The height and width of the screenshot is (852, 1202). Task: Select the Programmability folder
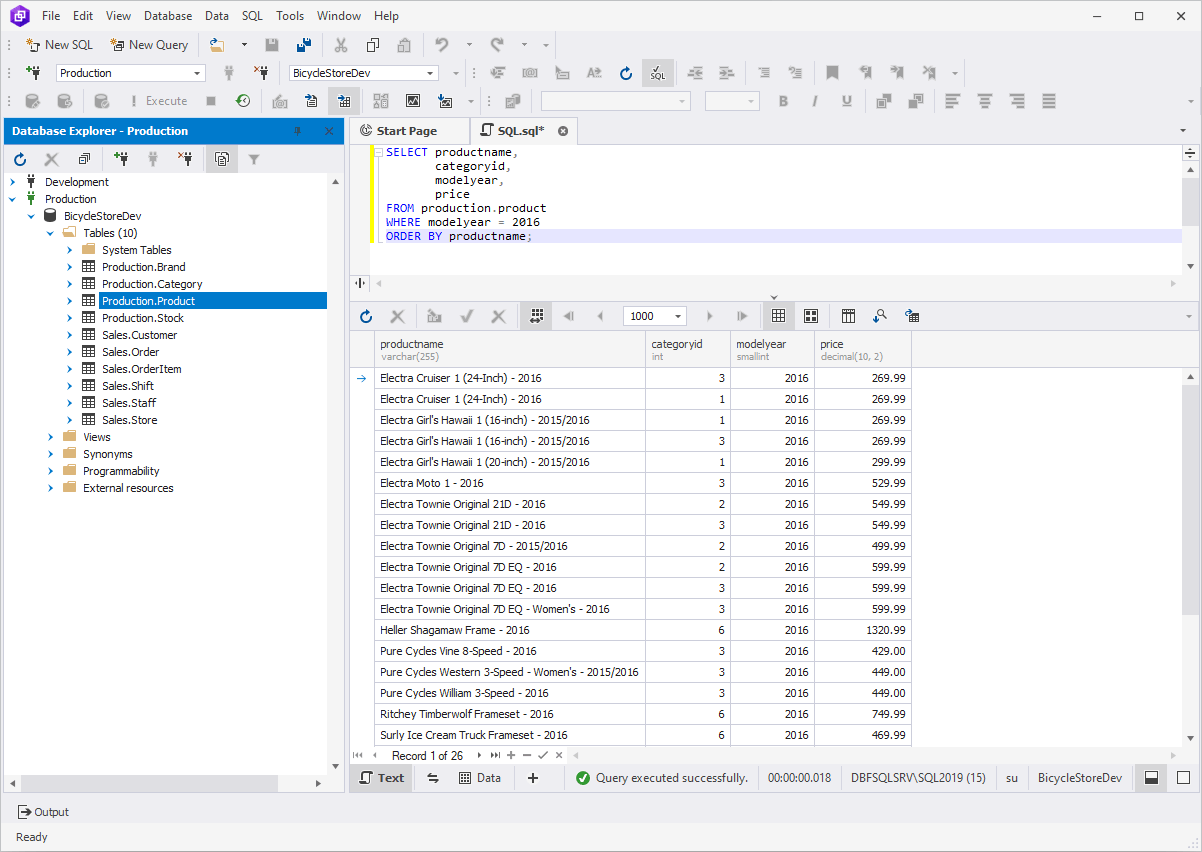[x=121, y=471]
